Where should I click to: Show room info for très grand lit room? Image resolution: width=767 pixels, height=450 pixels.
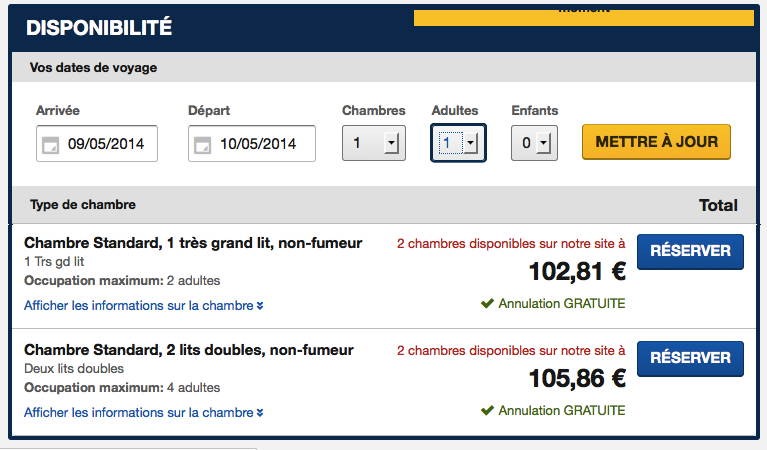[138, 305]
